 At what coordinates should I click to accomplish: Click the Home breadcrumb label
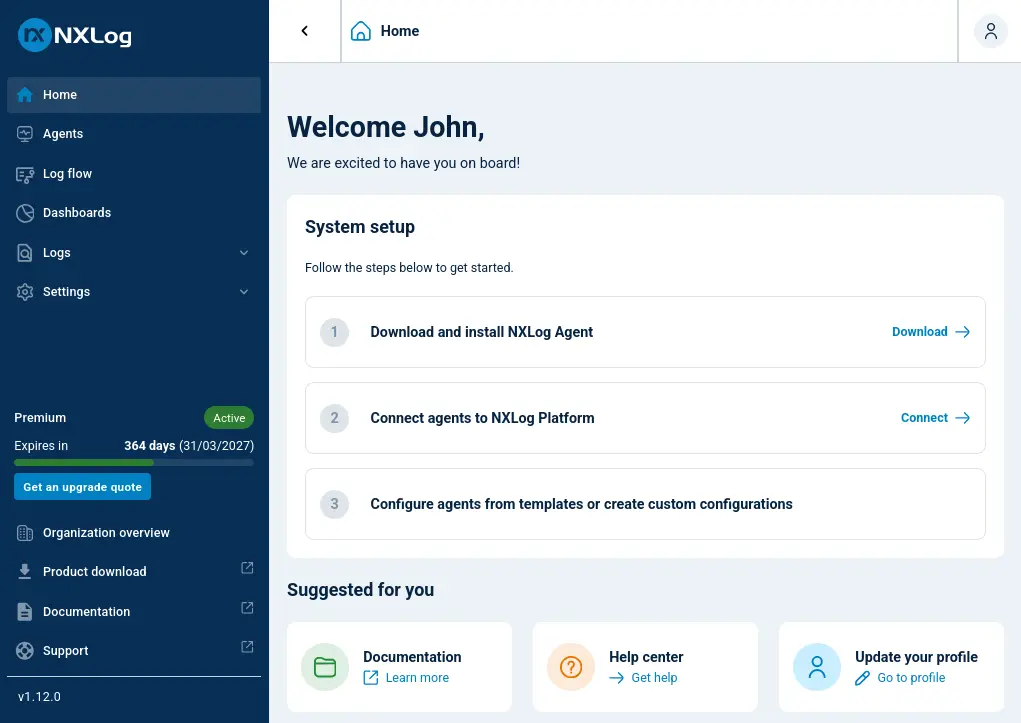pos(400,31)
